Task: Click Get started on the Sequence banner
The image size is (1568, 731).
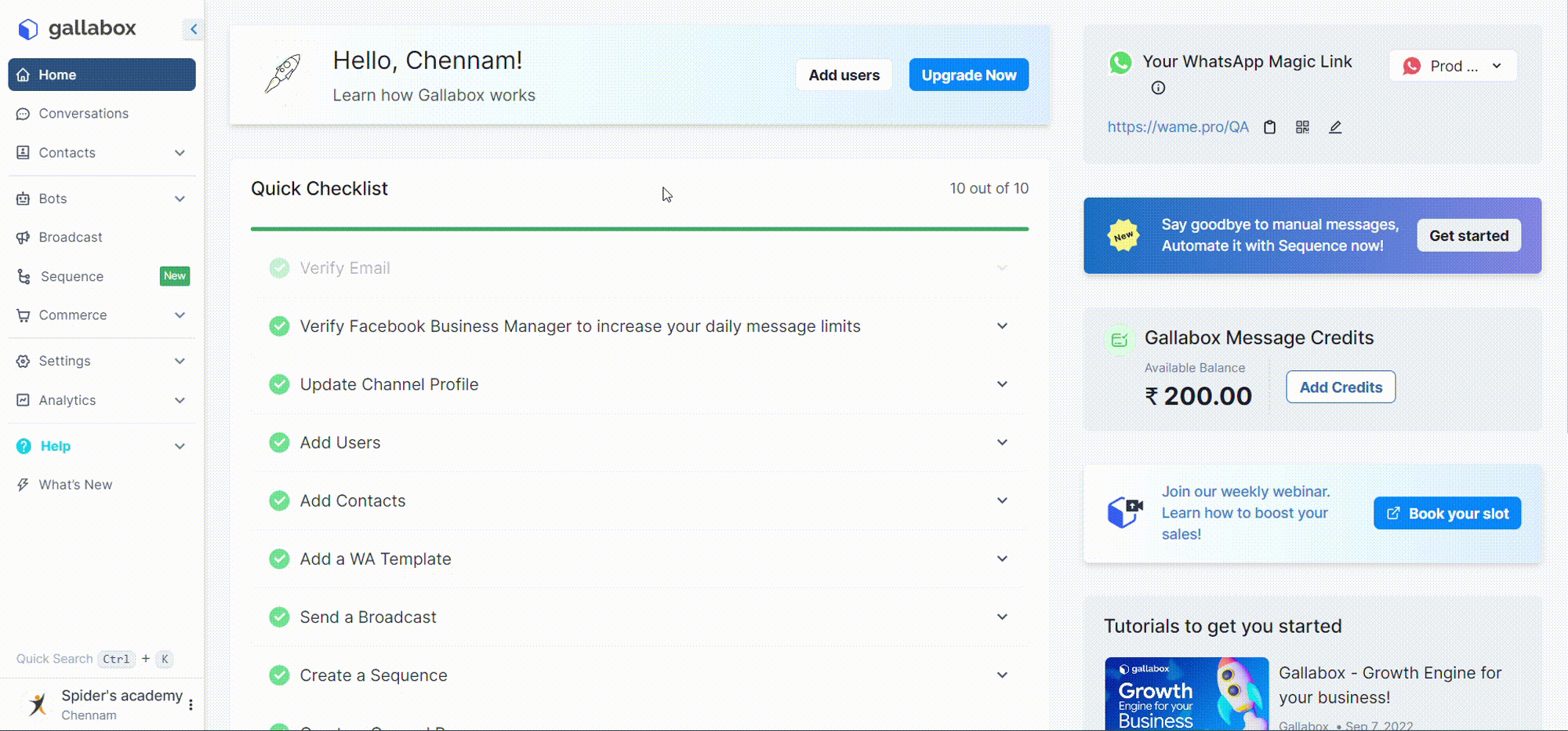Action: [1468, 235]
